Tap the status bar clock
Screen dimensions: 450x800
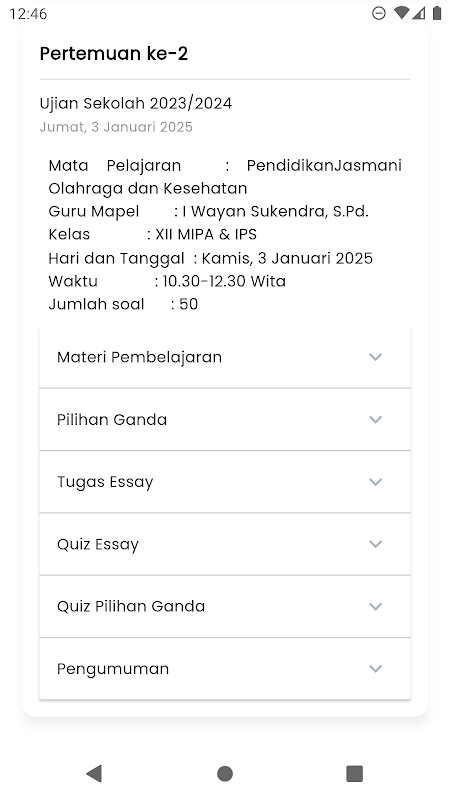click(28, 14)
